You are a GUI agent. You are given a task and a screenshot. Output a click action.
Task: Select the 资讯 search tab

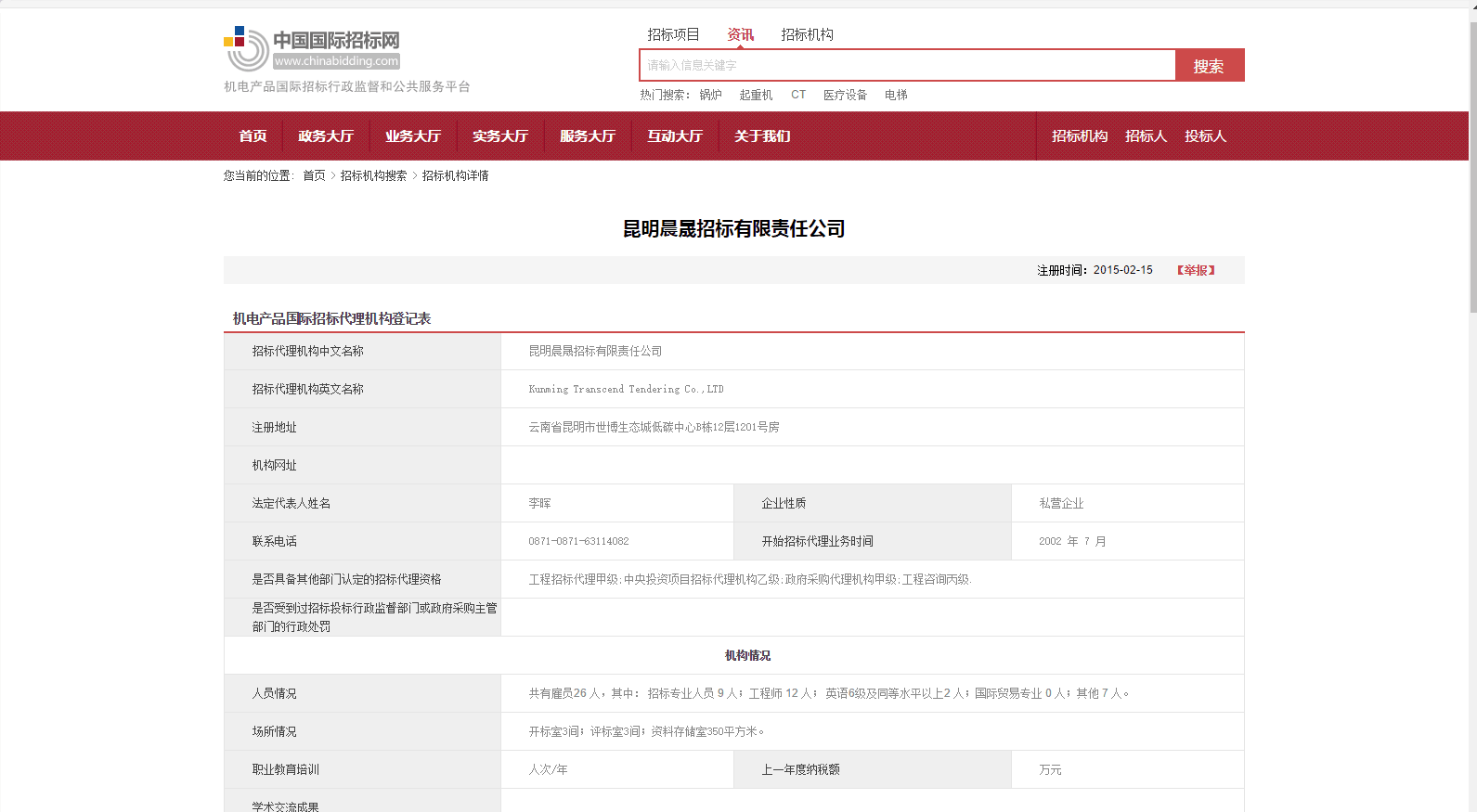[740, 34]
